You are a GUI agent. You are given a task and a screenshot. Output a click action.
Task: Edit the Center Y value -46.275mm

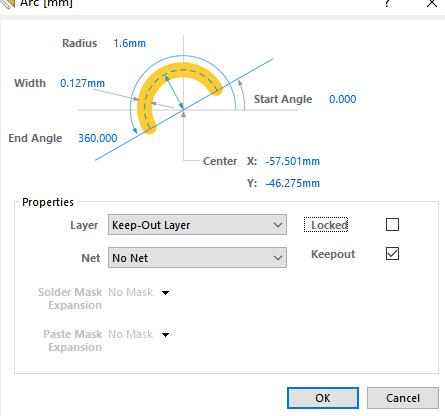pos(292,183)
